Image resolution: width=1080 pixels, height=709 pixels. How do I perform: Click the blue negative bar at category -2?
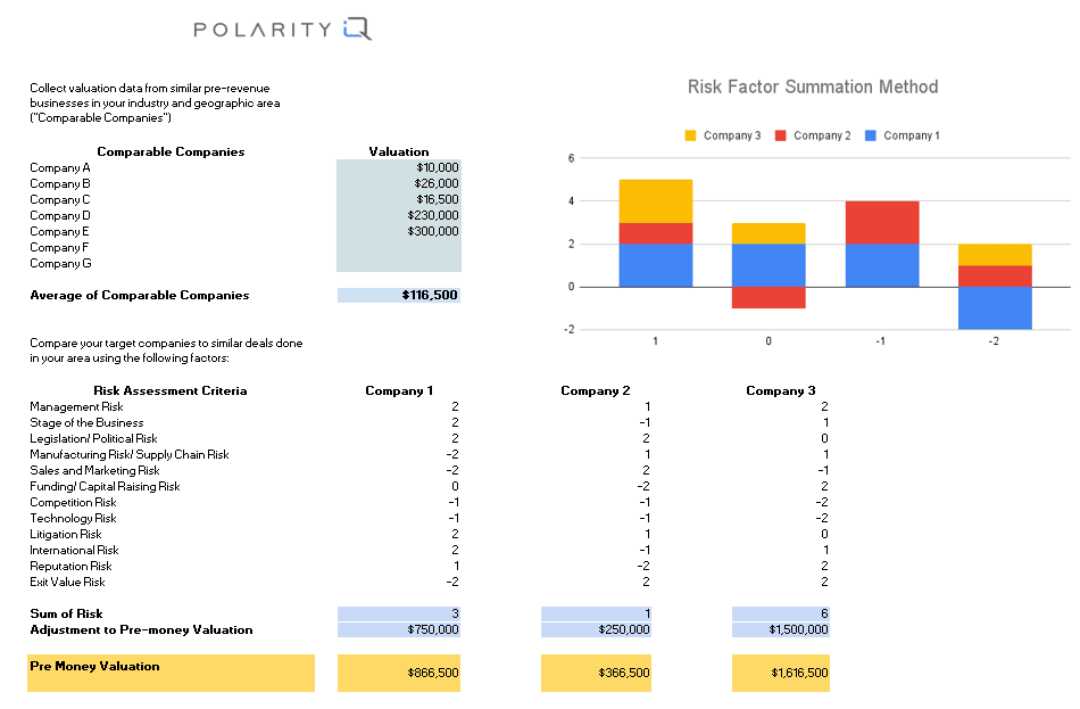(995, 308)
